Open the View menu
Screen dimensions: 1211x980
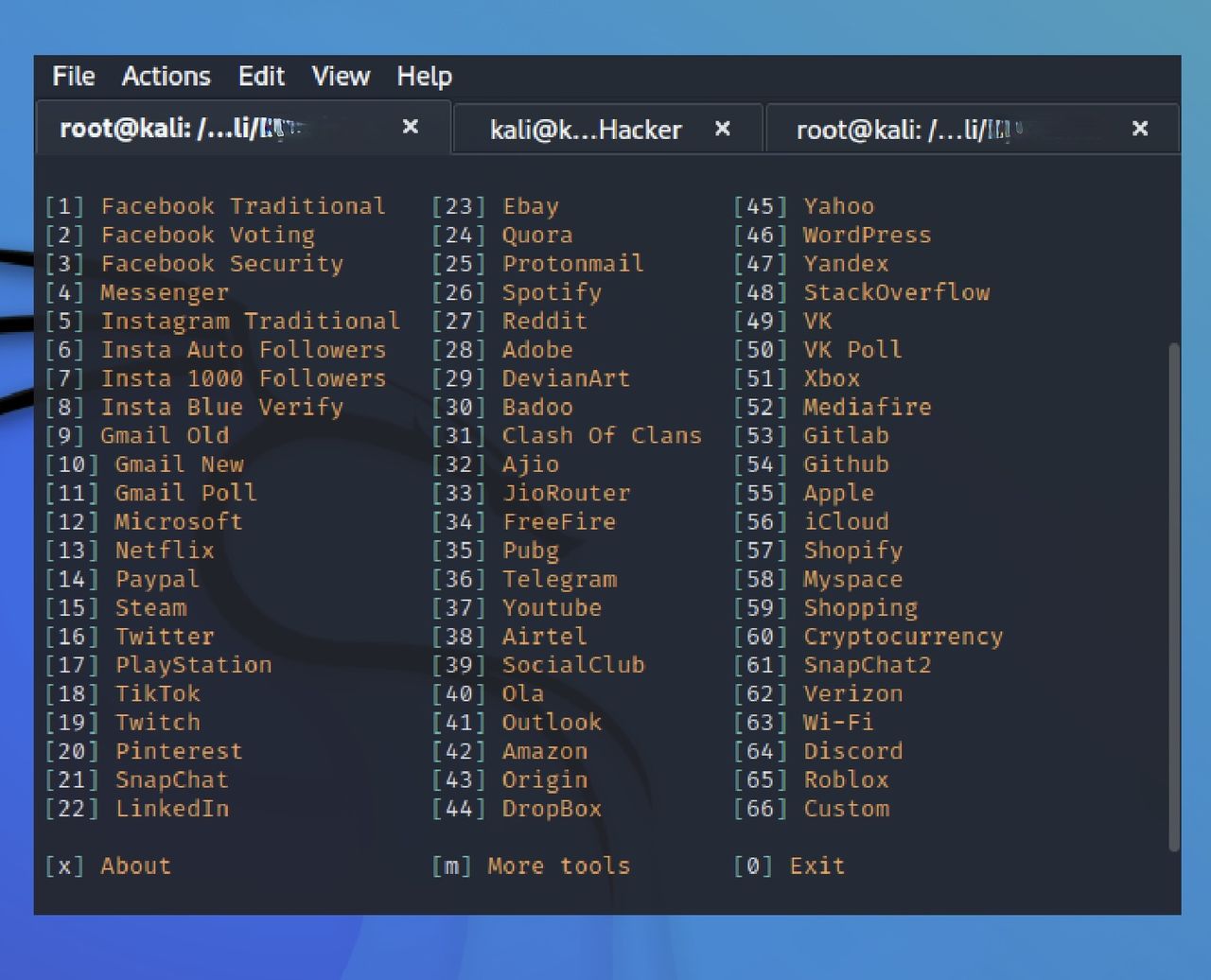tap(341, 76)
